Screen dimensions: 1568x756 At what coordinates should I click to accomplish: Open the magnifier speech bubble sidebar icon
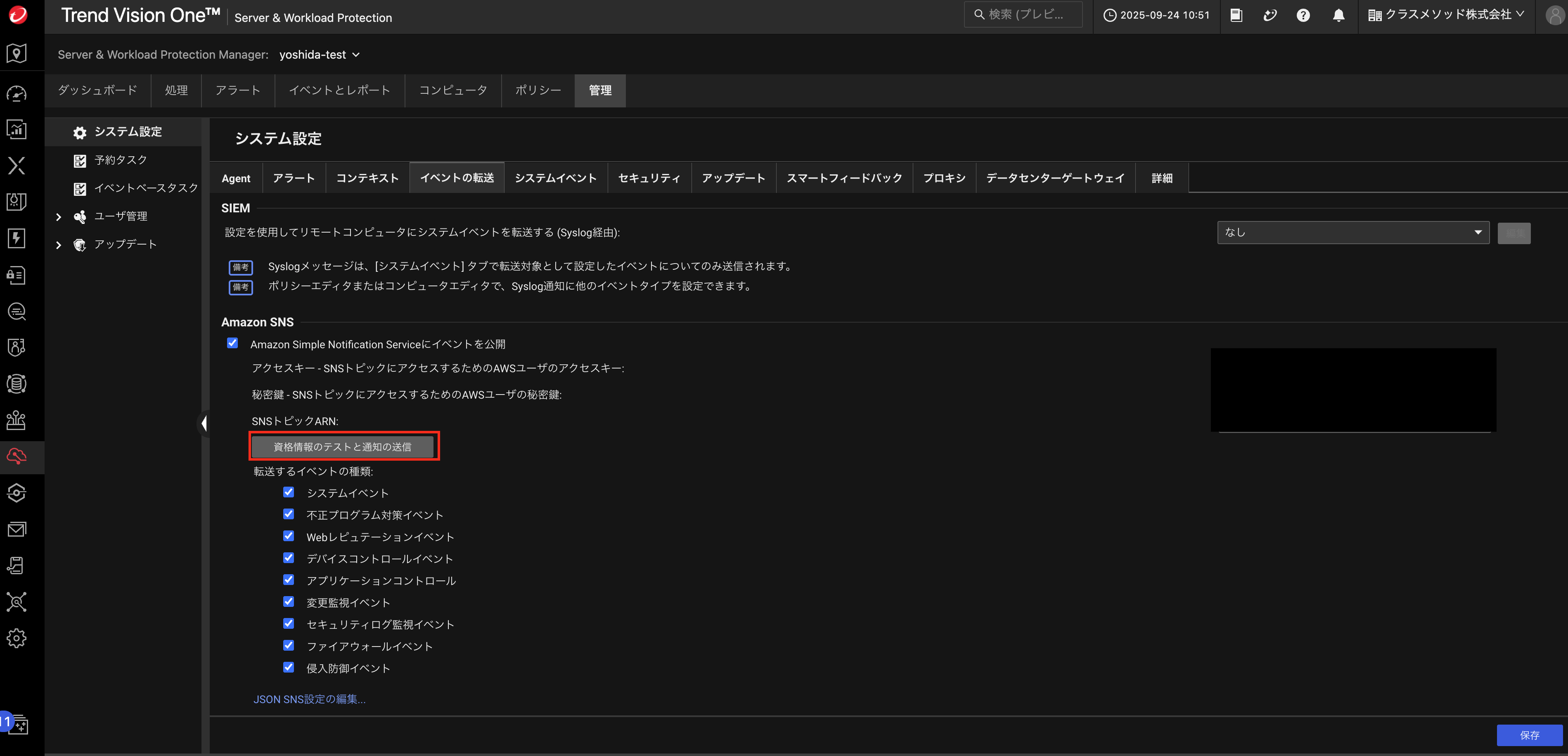click(x=17, y=311)
